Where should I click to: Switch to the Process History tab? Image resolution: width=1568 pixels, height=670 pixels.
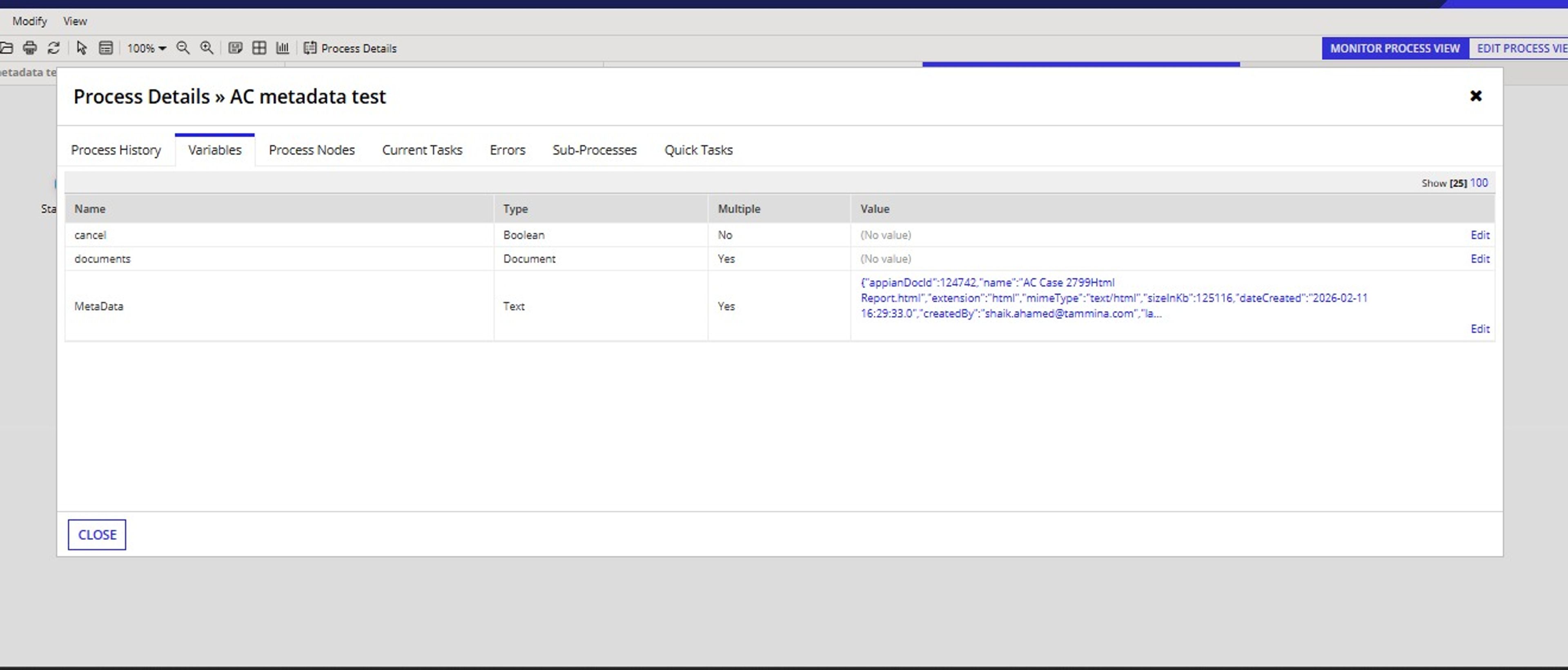pos(116,150)
